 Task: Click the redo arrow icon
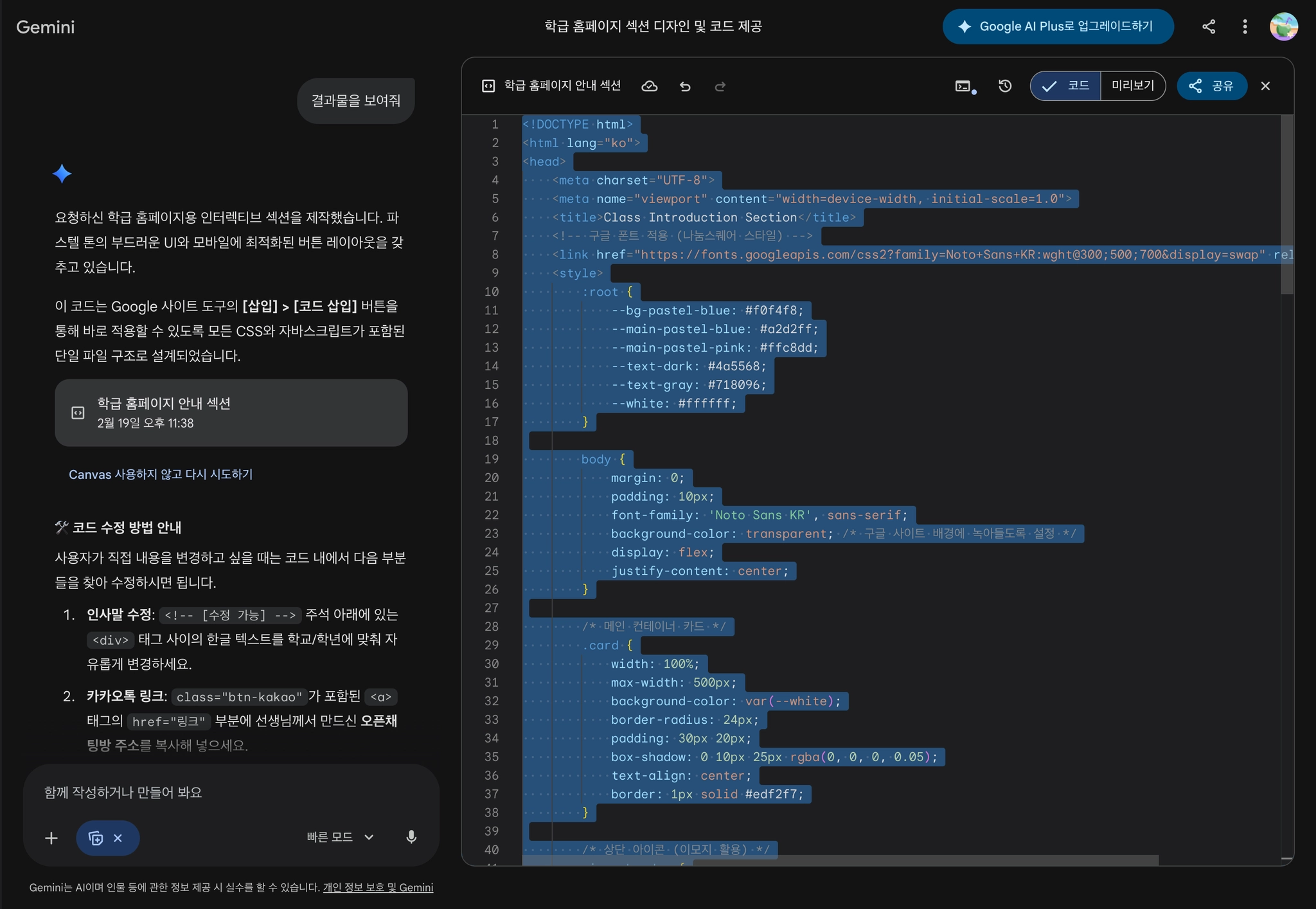pos(720,86)
